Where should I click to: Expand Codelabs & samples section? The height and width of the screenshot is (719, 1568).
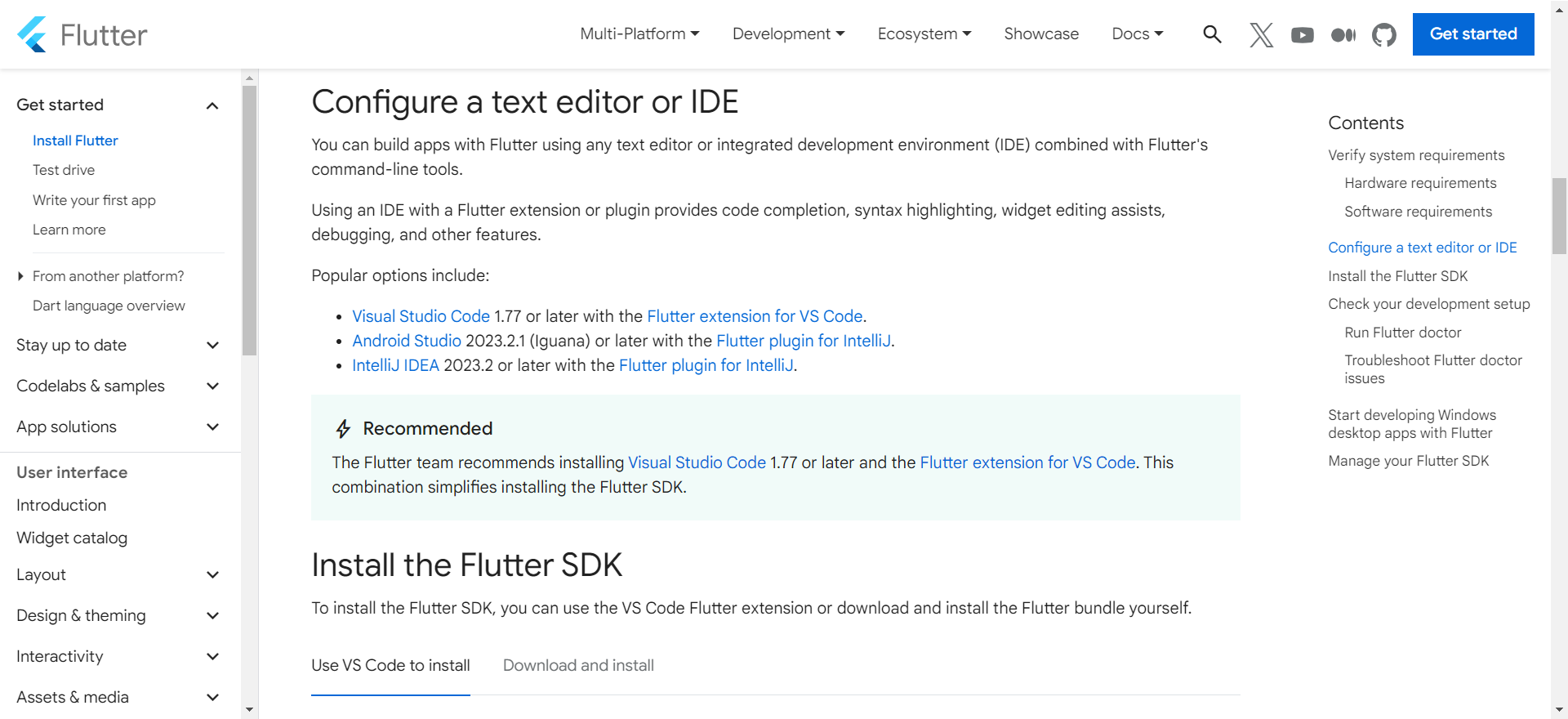pyautogui.click(x=212, y=386)
